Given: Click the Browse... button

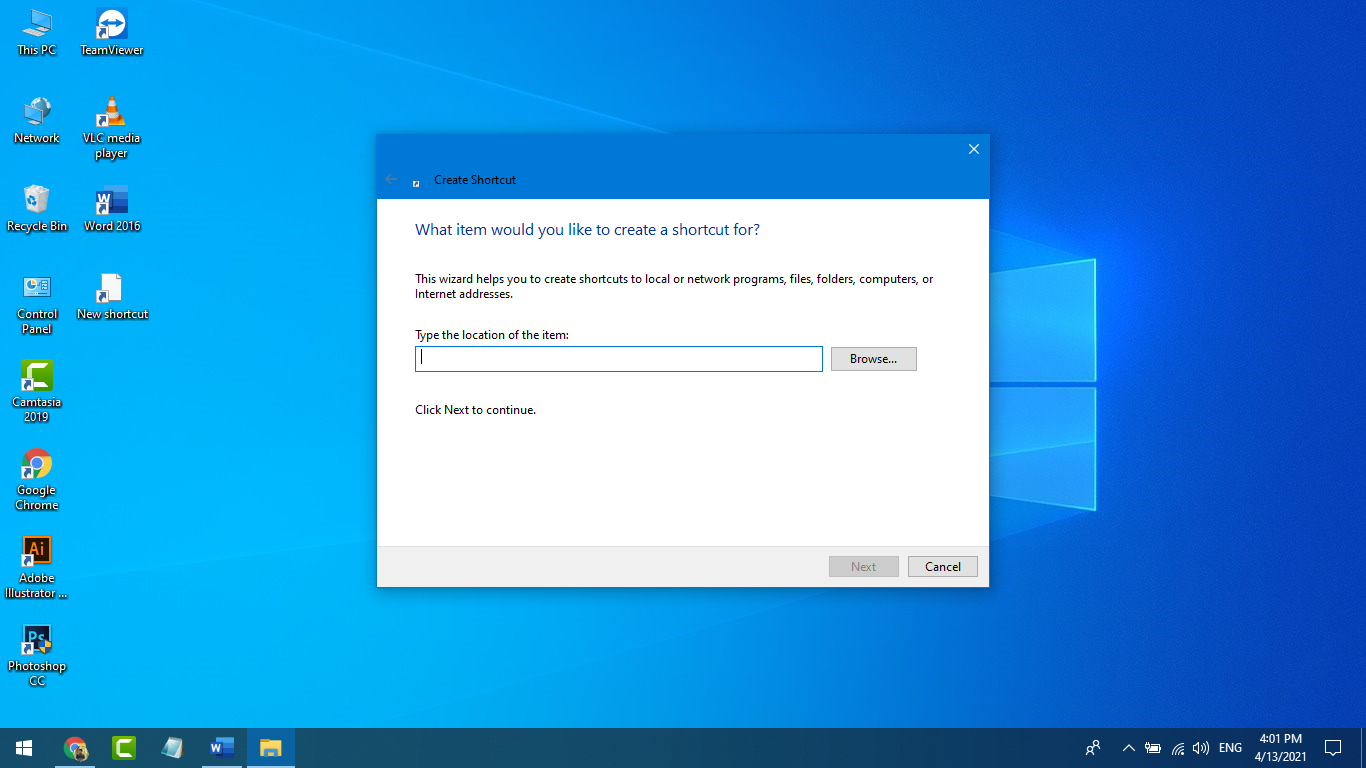Looking at the screenshot, I should [873, 359].
